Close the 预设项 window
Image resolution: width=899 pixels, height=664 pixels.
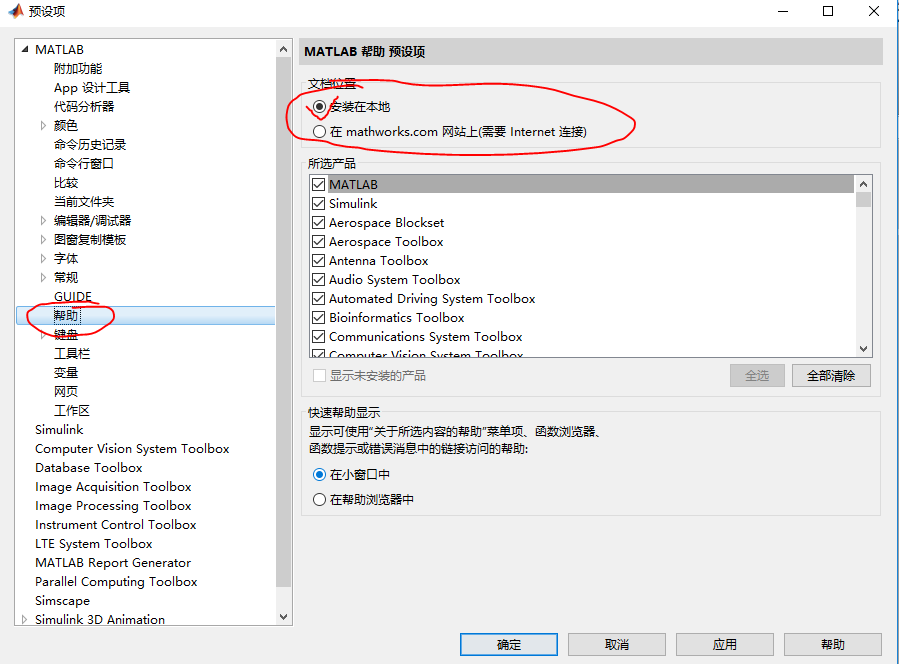point(874,11)
